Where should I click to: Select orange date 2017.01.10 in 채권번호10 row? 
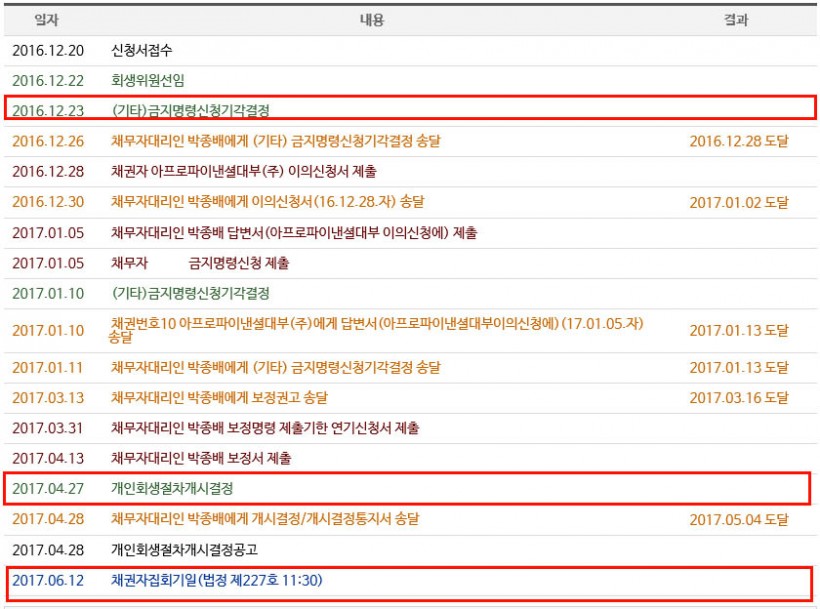click(x=48, y=330)
